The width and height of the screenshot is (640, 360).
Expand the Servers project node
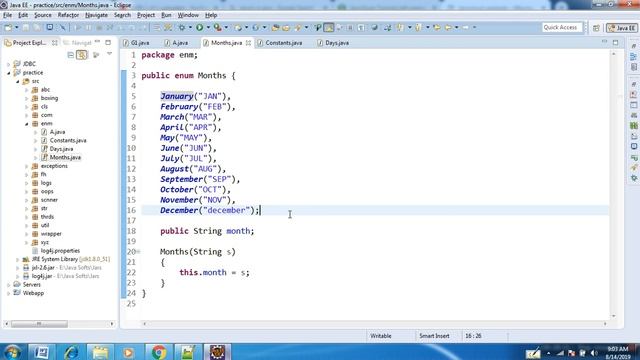click(9, 284)
